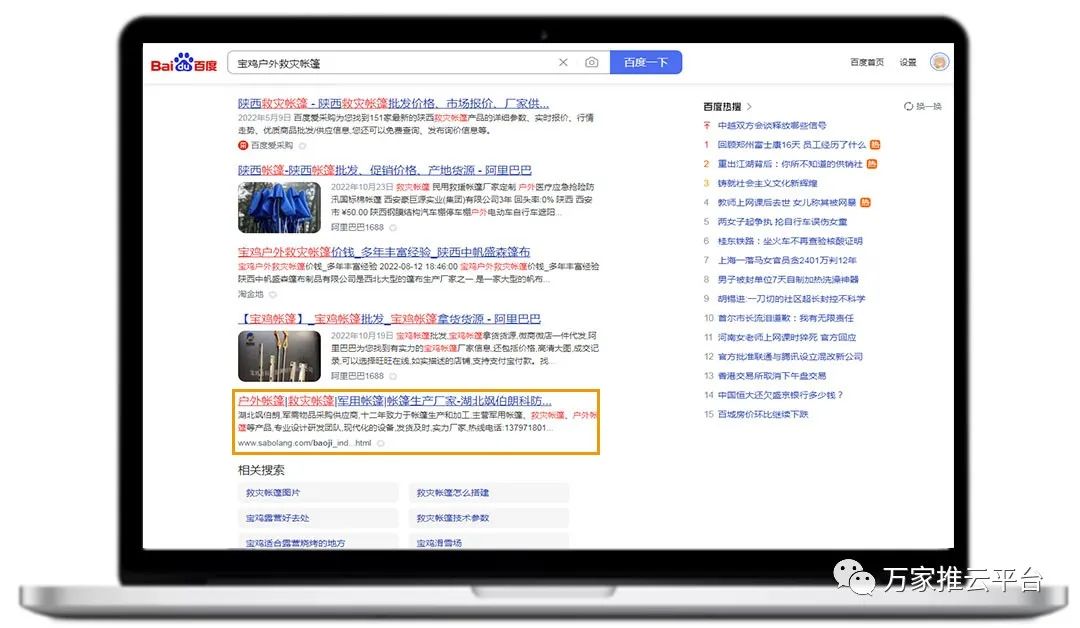The height and width of the screenshot is (628, 1080).
Task: Clear the search box with the X icon
Action: click(x=563, y=63)
